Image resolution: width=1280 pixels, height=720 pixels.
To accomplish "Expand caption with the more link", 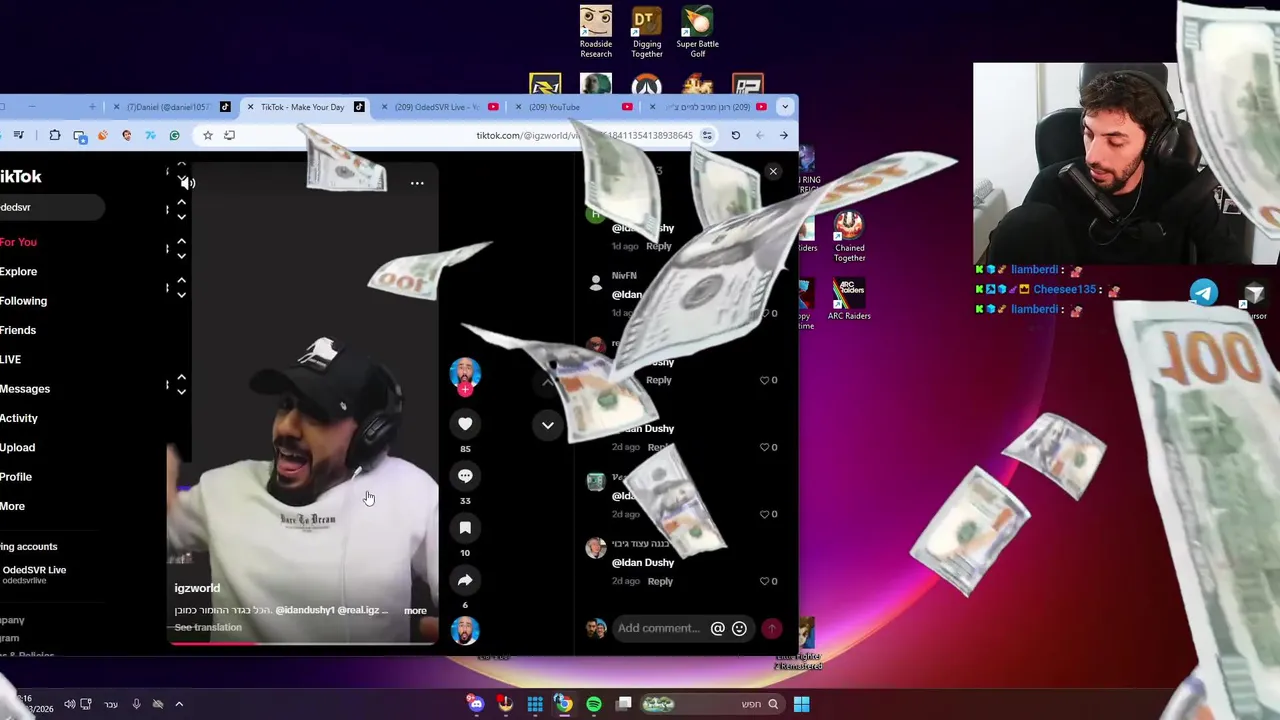I will [415, 610].
